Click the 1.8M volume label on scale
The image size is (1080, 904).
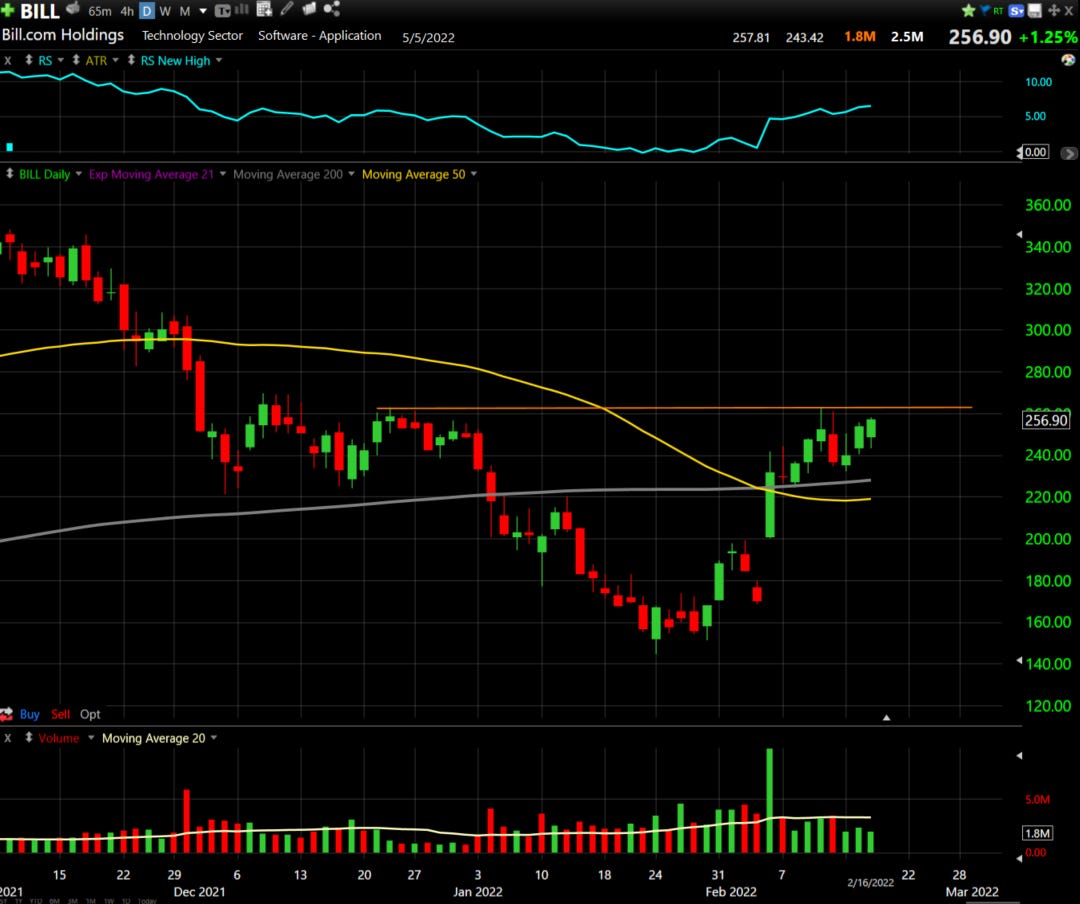point(1037,833)
